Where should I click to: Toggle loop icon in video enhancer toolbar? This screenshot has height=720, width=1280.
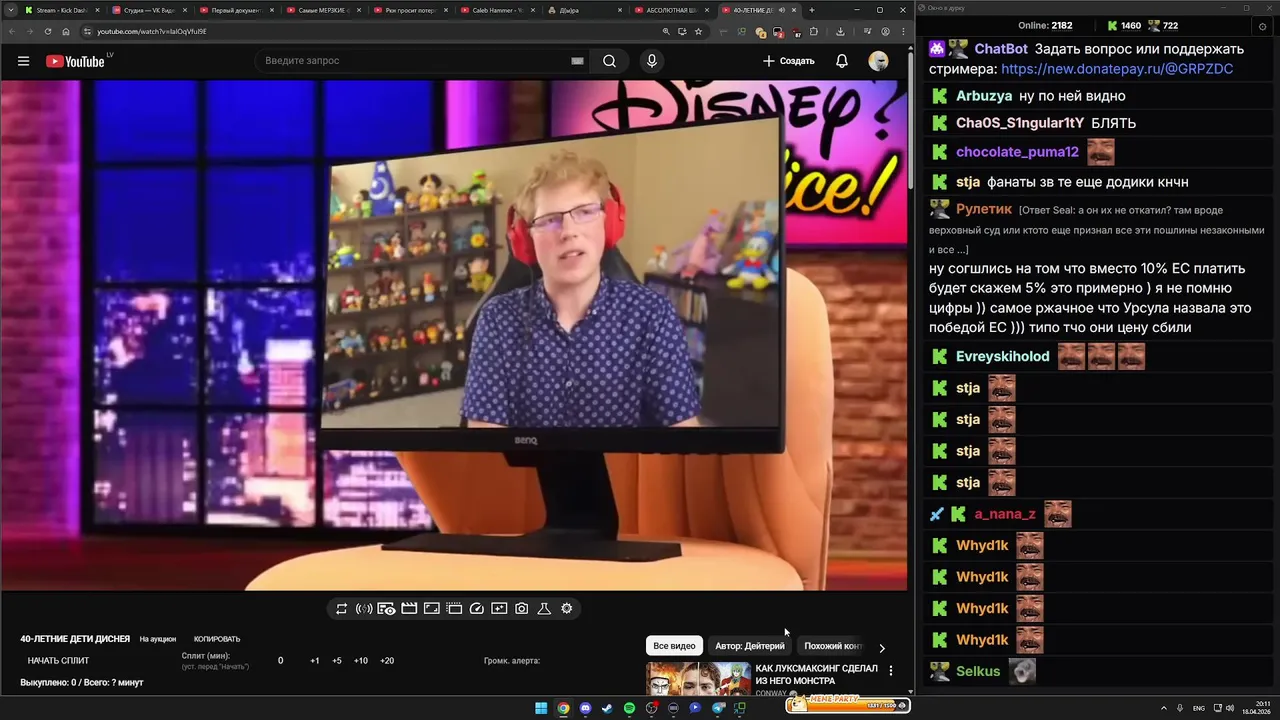point(341,608)
